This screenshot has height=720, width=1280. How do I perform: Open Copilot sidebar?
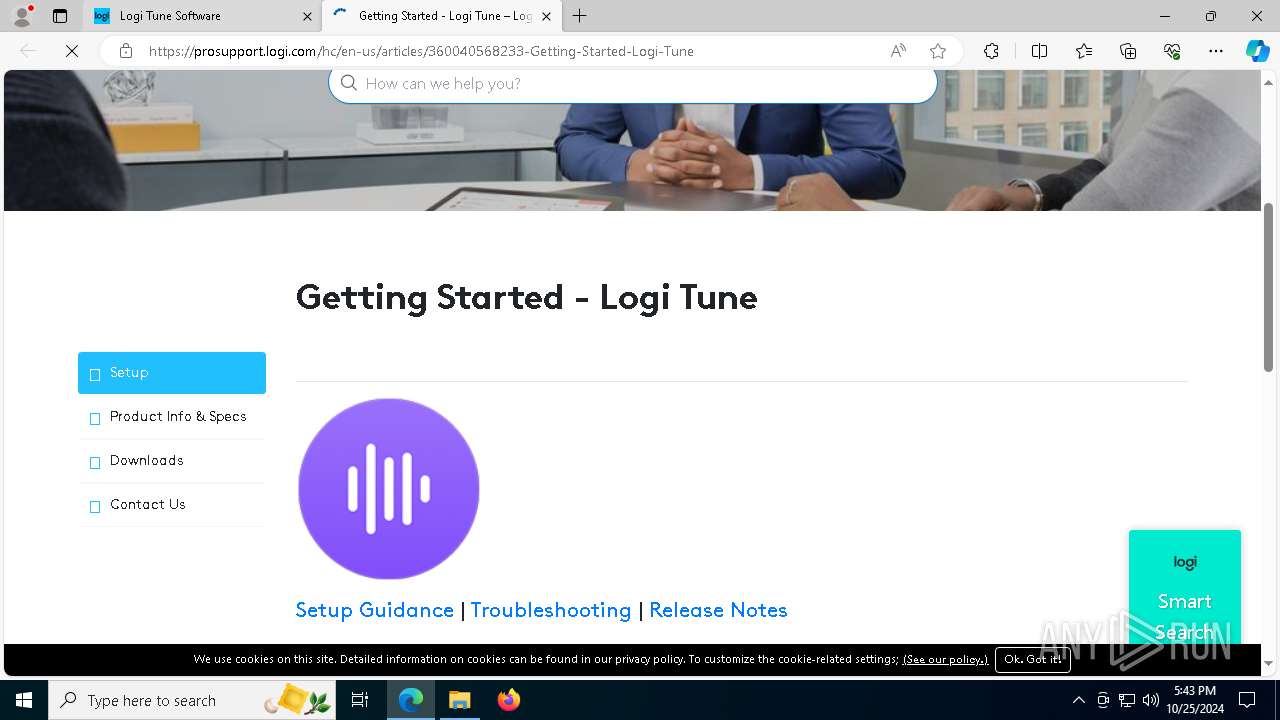[x=1257, y=51]
